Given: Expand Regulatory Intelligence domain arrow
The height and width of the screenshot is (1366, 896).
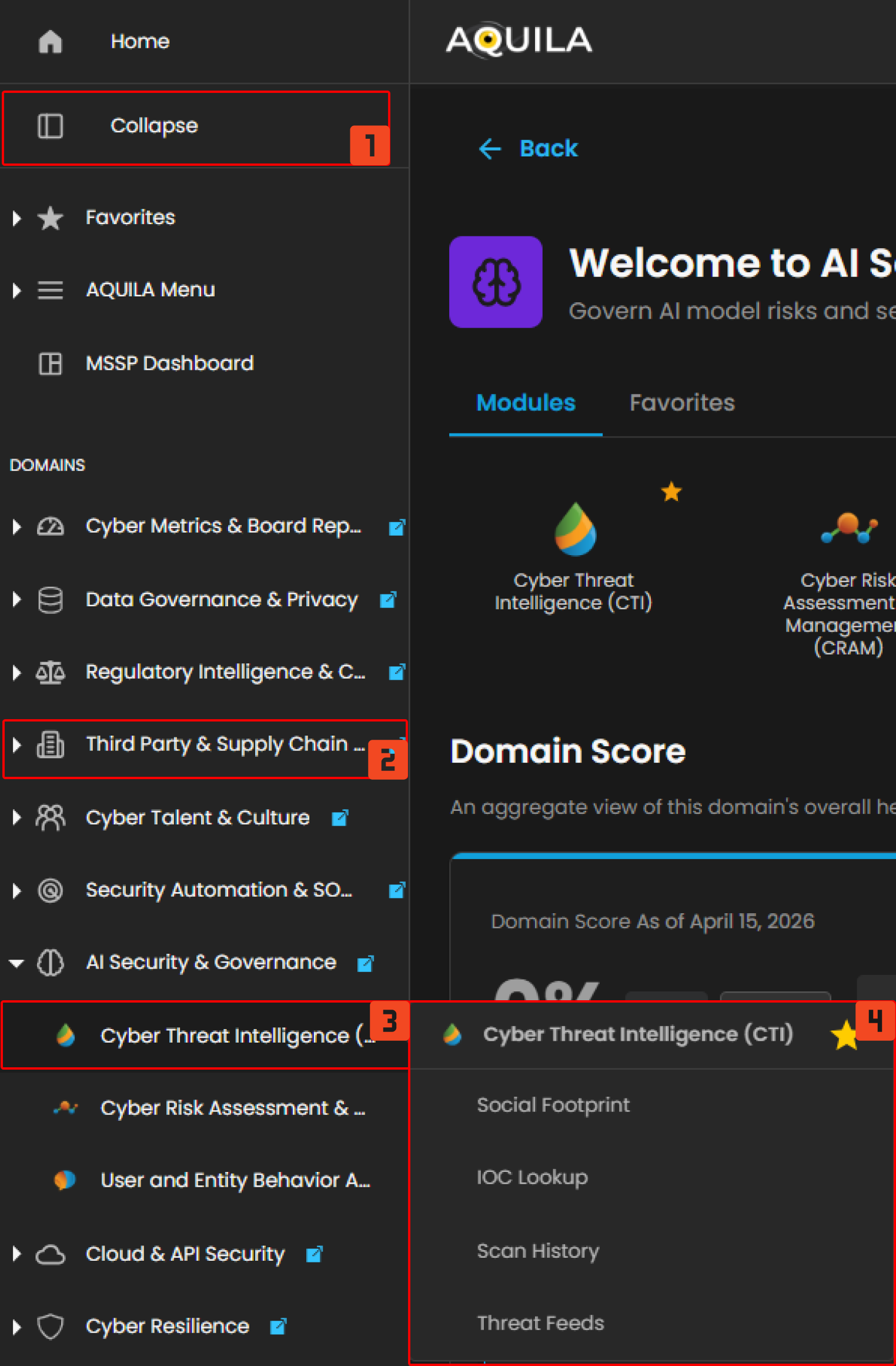Looking at the screenshot, I should point(16,672).
